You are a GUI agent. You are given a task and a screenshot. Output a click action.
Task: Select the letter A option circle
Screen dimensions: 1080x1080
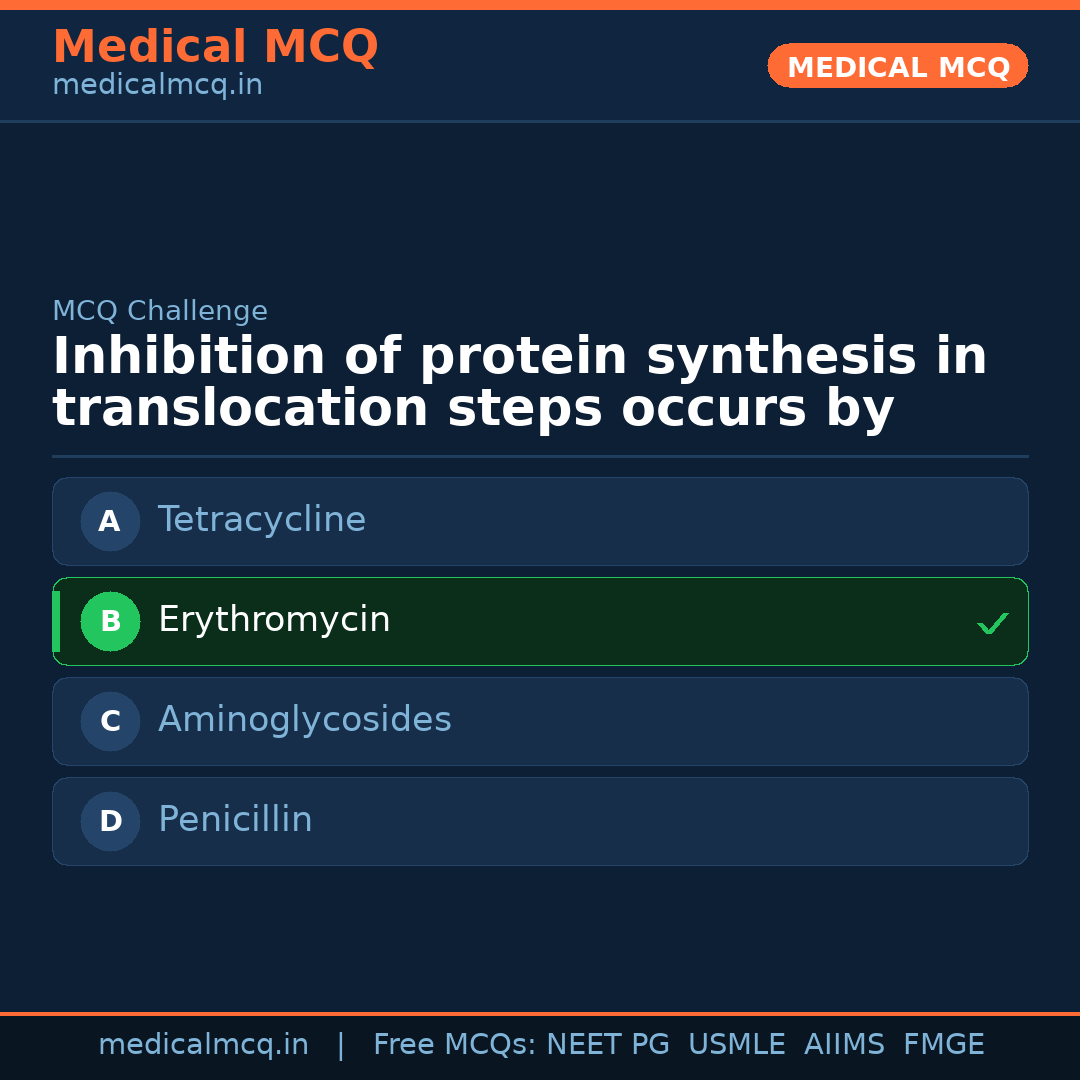tap(110, 521)
